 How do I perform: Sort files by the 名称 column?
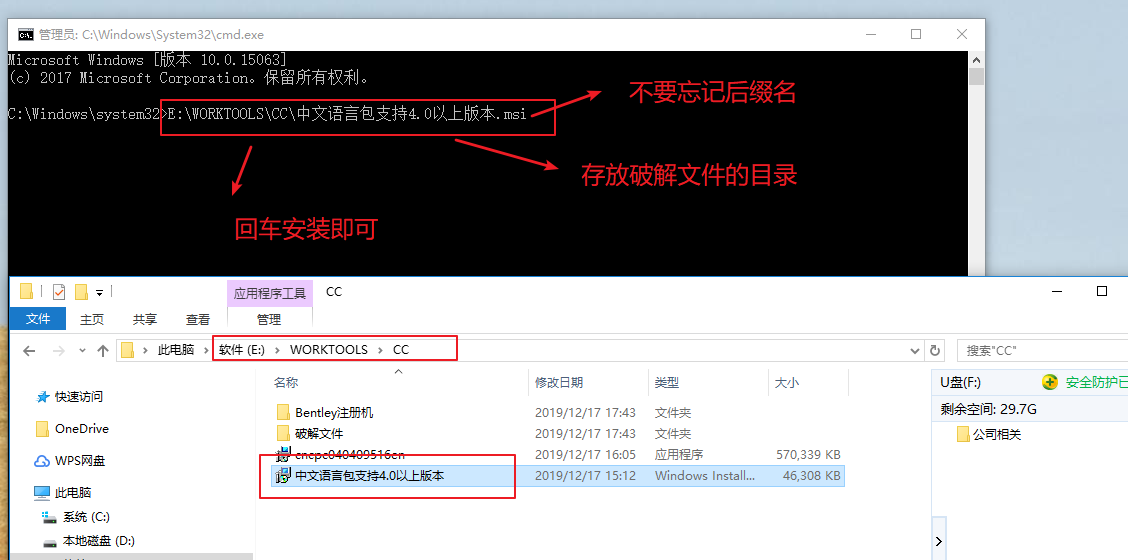tap(286, 383)
